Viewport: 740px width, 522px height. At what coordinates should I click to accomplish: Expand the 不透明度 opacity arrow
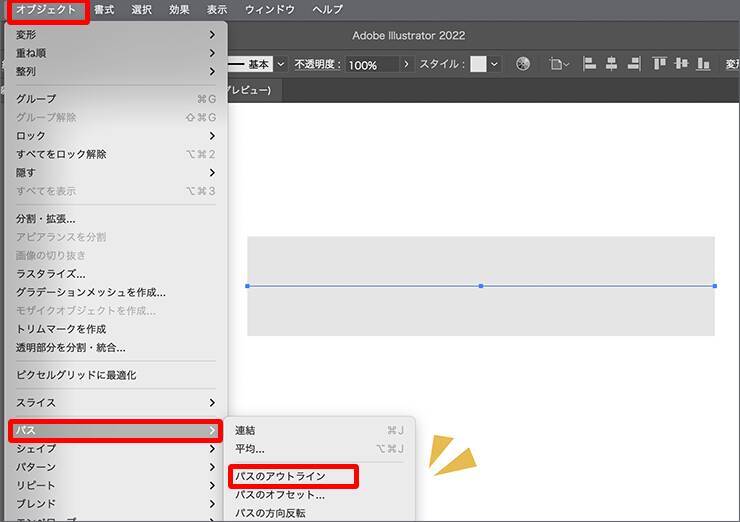pos(406,64)
